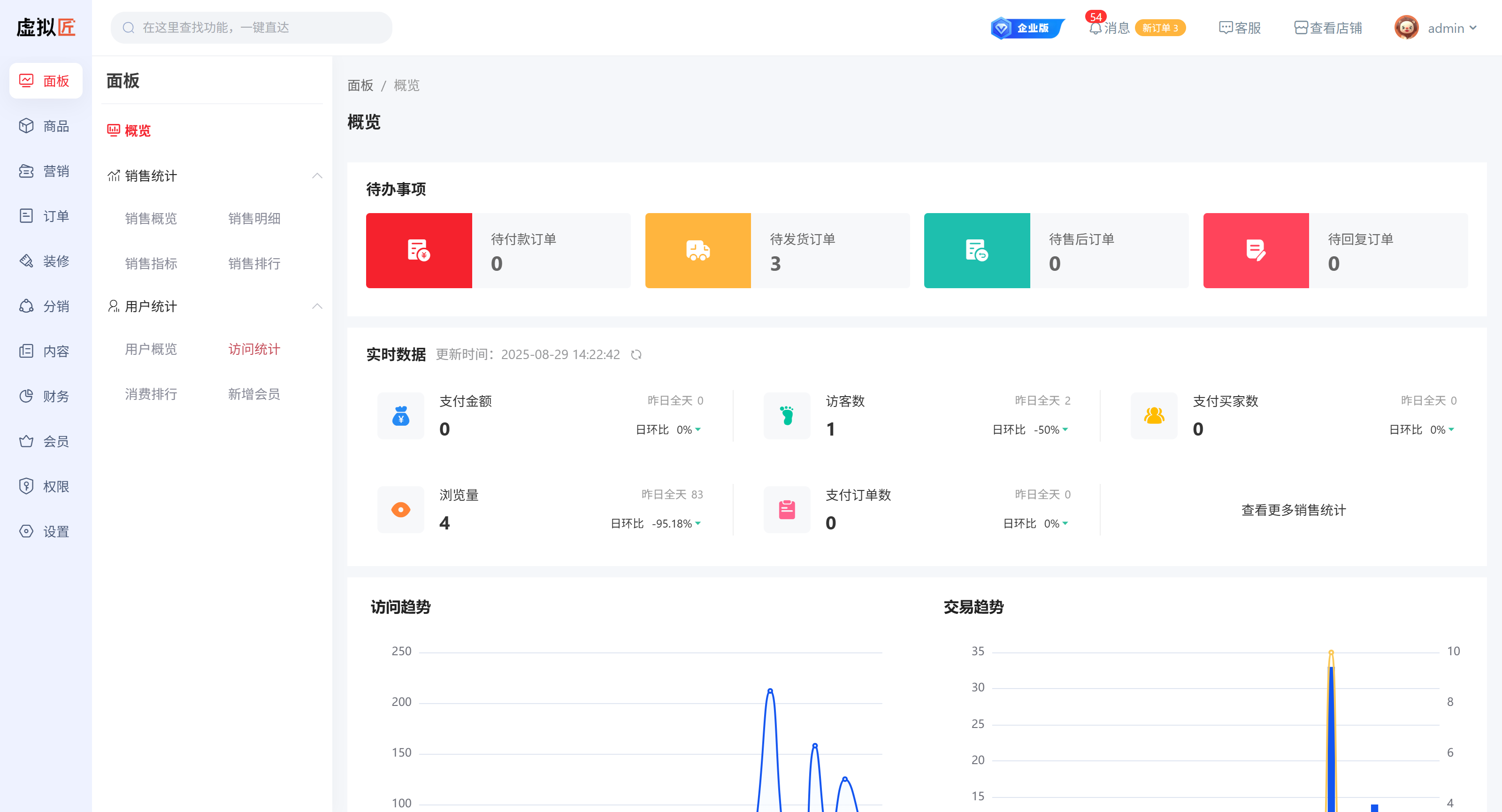Open the message bell notifications

pos(1096,28)
